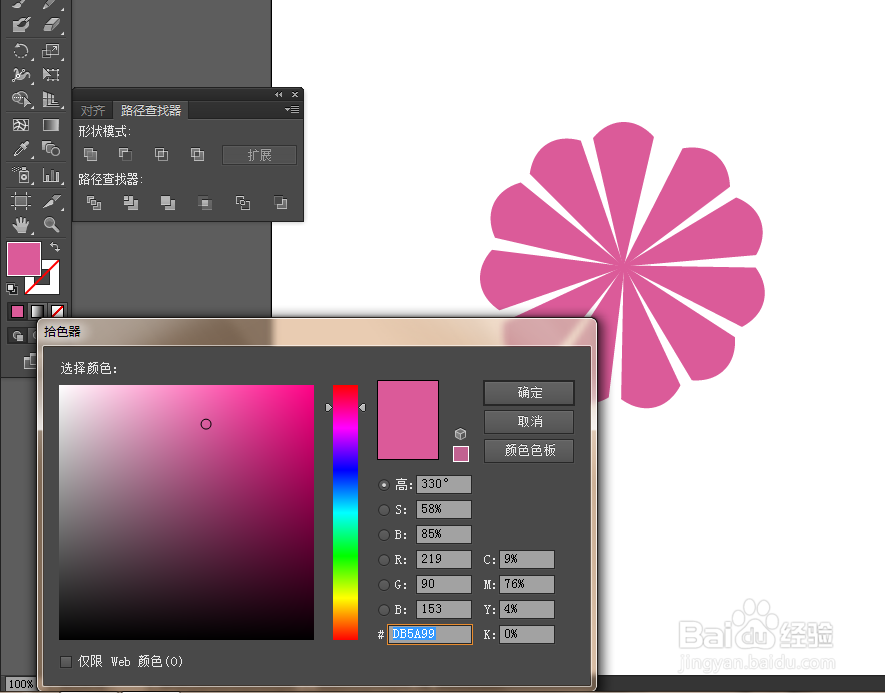The width and height of the screenshot is (885, 693).
Task: Select the Warp tool
Action: [21, 74]
